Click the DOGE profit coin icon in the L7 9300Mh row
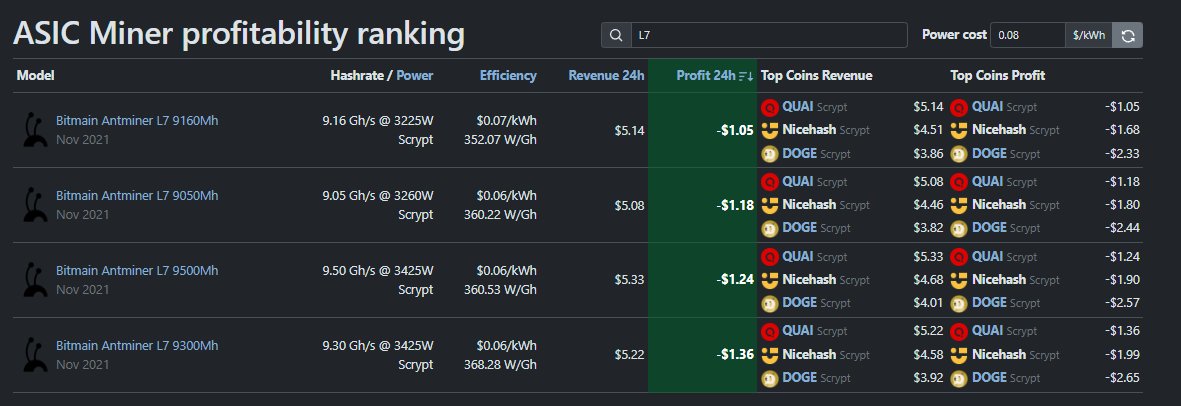The image size is (1181, 406). pyautogui.click(x=959, y=378)
